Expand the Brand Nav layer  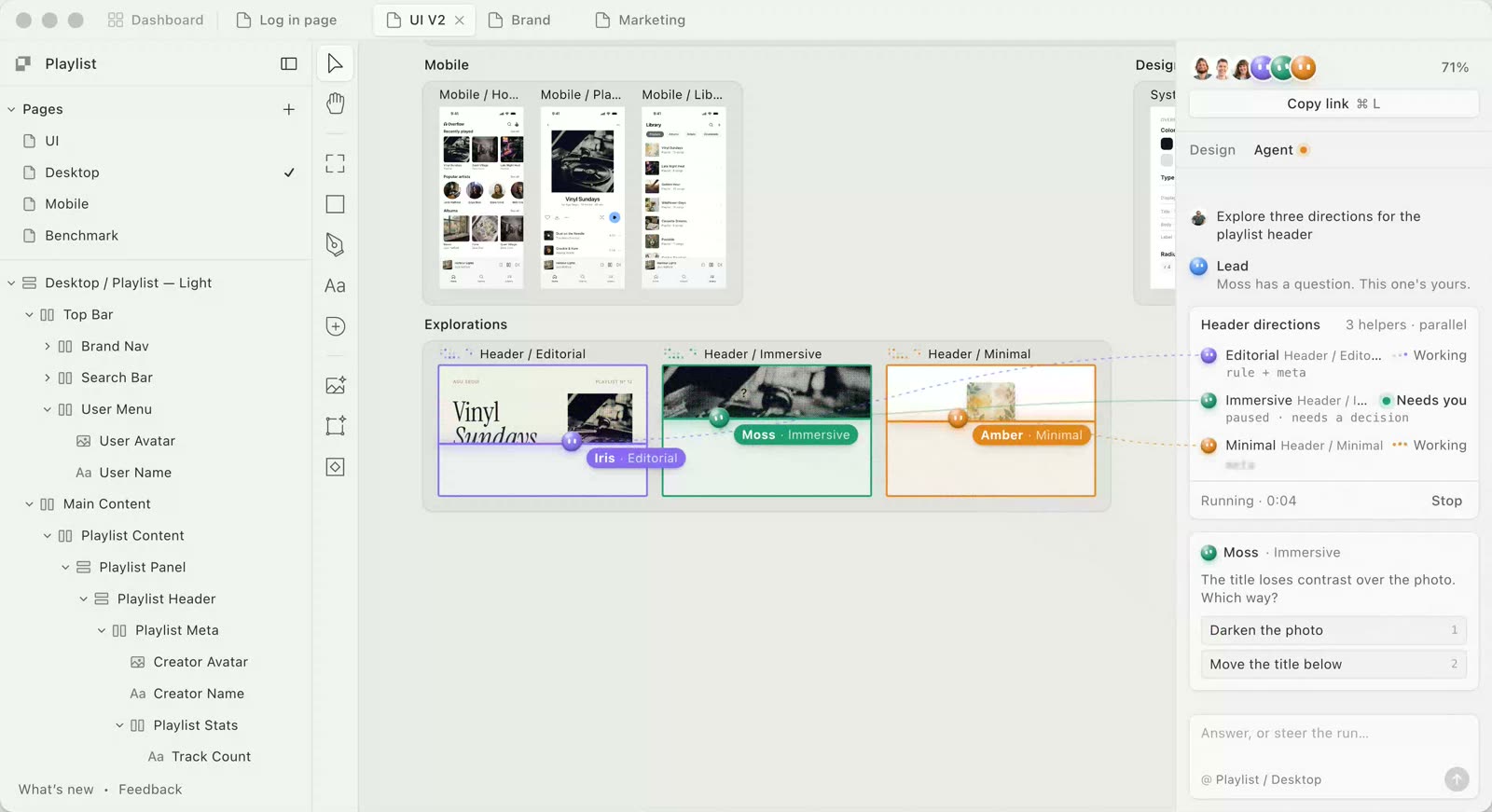tap(48, 347)
